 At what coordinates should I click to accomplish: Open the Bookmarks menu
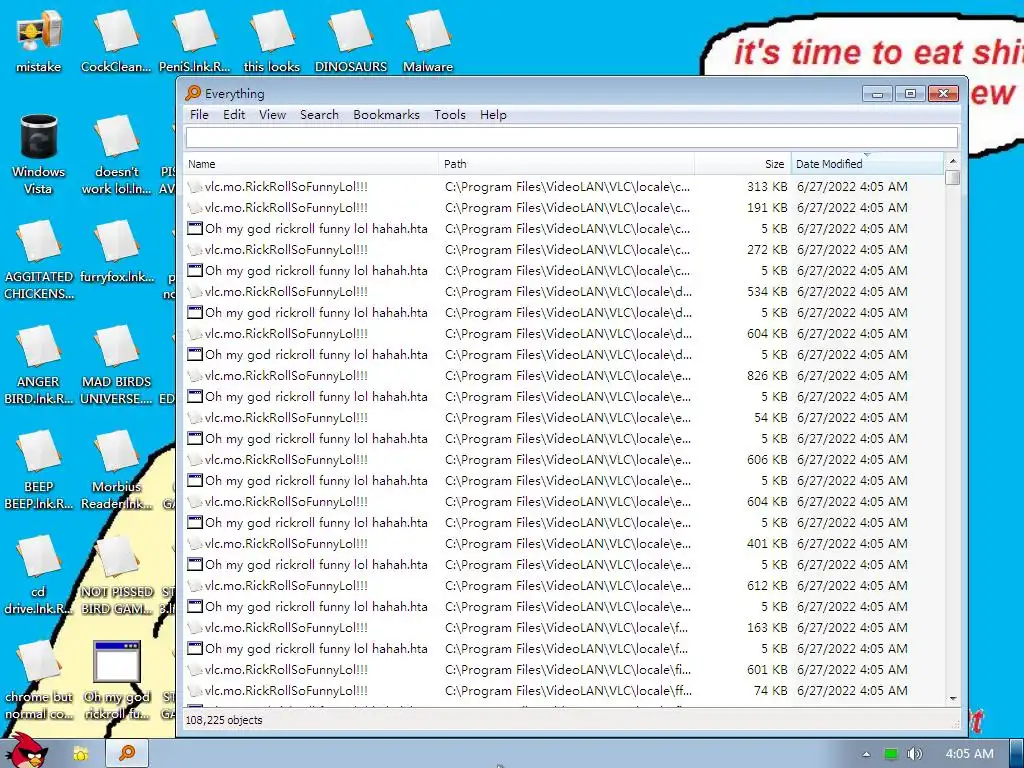point(387,114)
